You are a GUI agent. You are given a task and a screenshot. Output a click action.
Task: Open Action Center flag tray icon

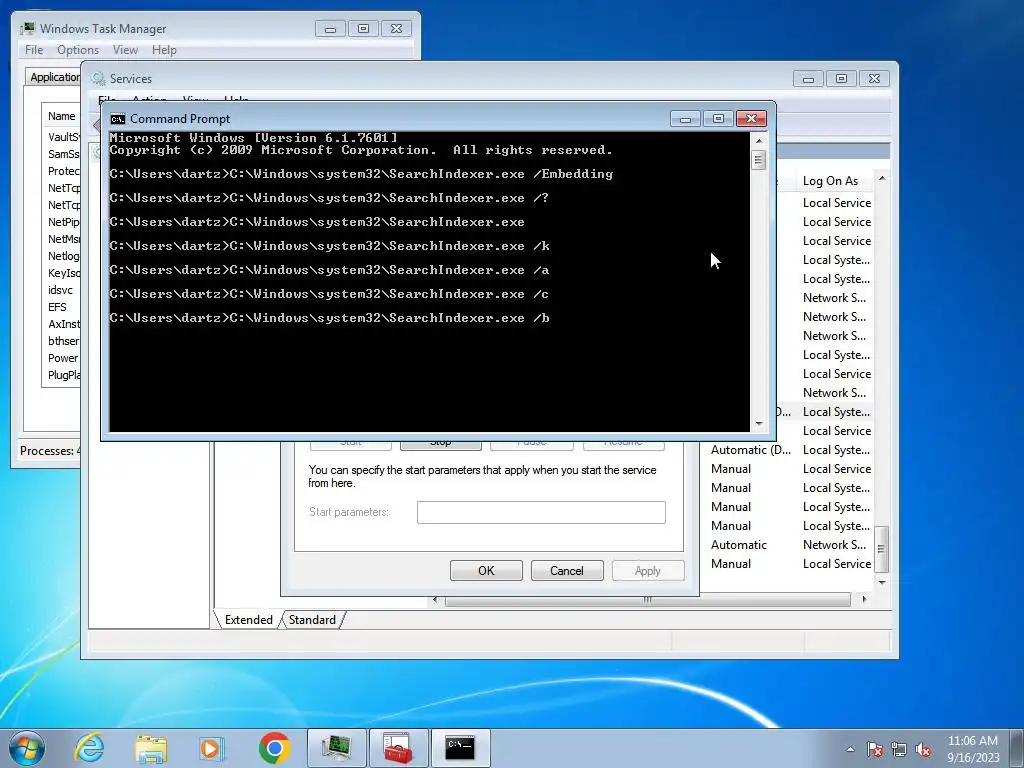874,749
